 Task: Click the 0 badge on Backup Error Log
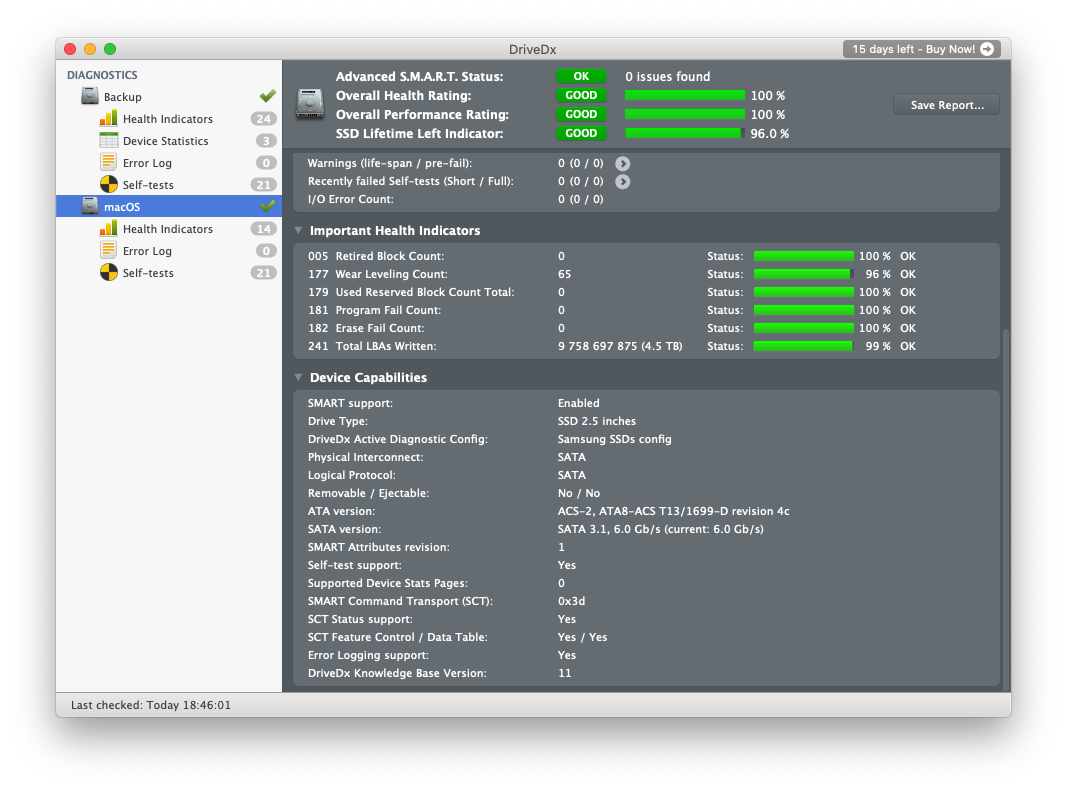point(266,163)
